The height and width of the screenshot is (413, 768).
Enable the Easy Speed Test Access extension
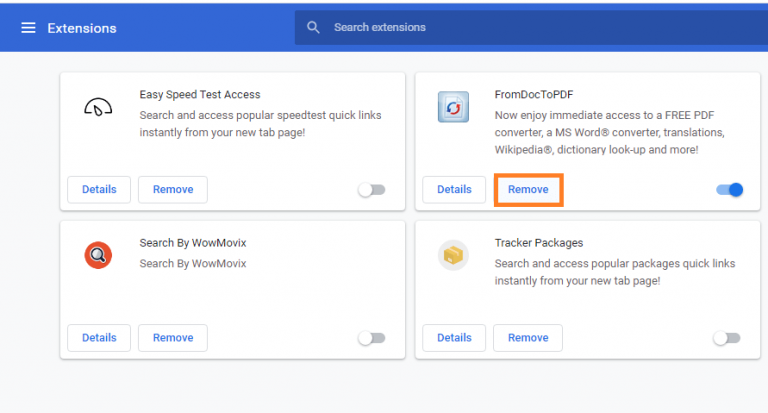point(371,189)
